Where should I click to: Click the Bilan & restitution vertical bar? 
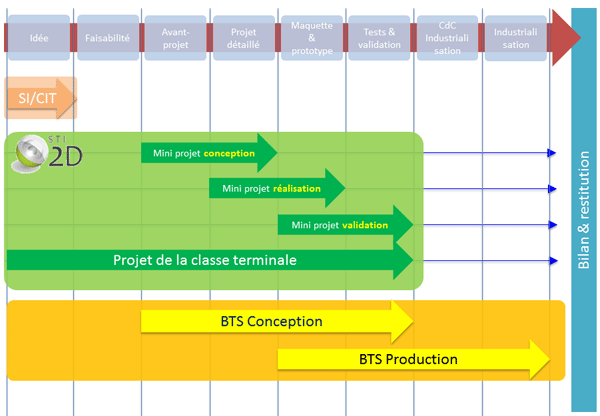point(584,210)
